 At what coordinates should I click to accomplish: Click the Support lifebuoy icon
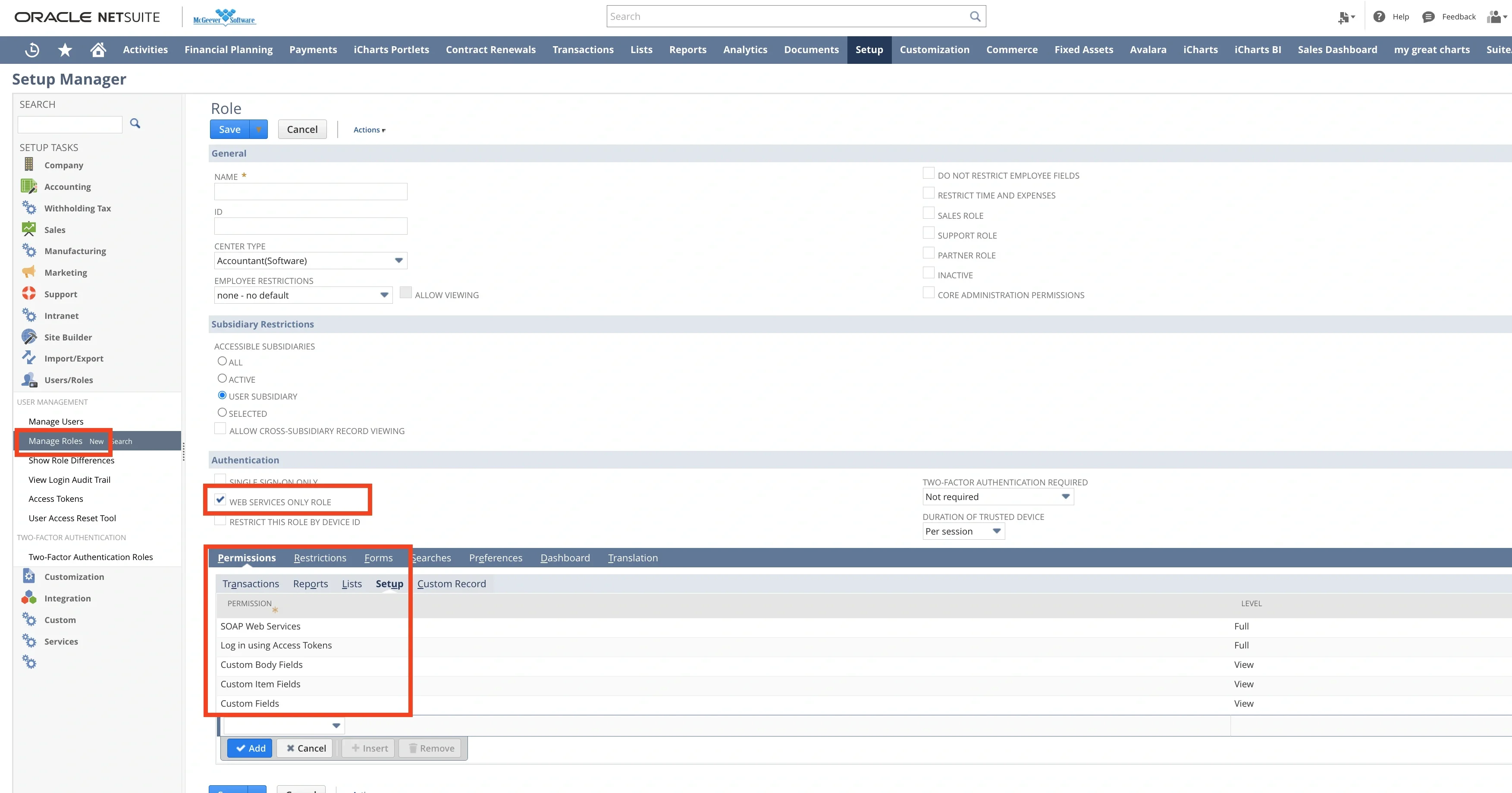(x=29, y=294)
